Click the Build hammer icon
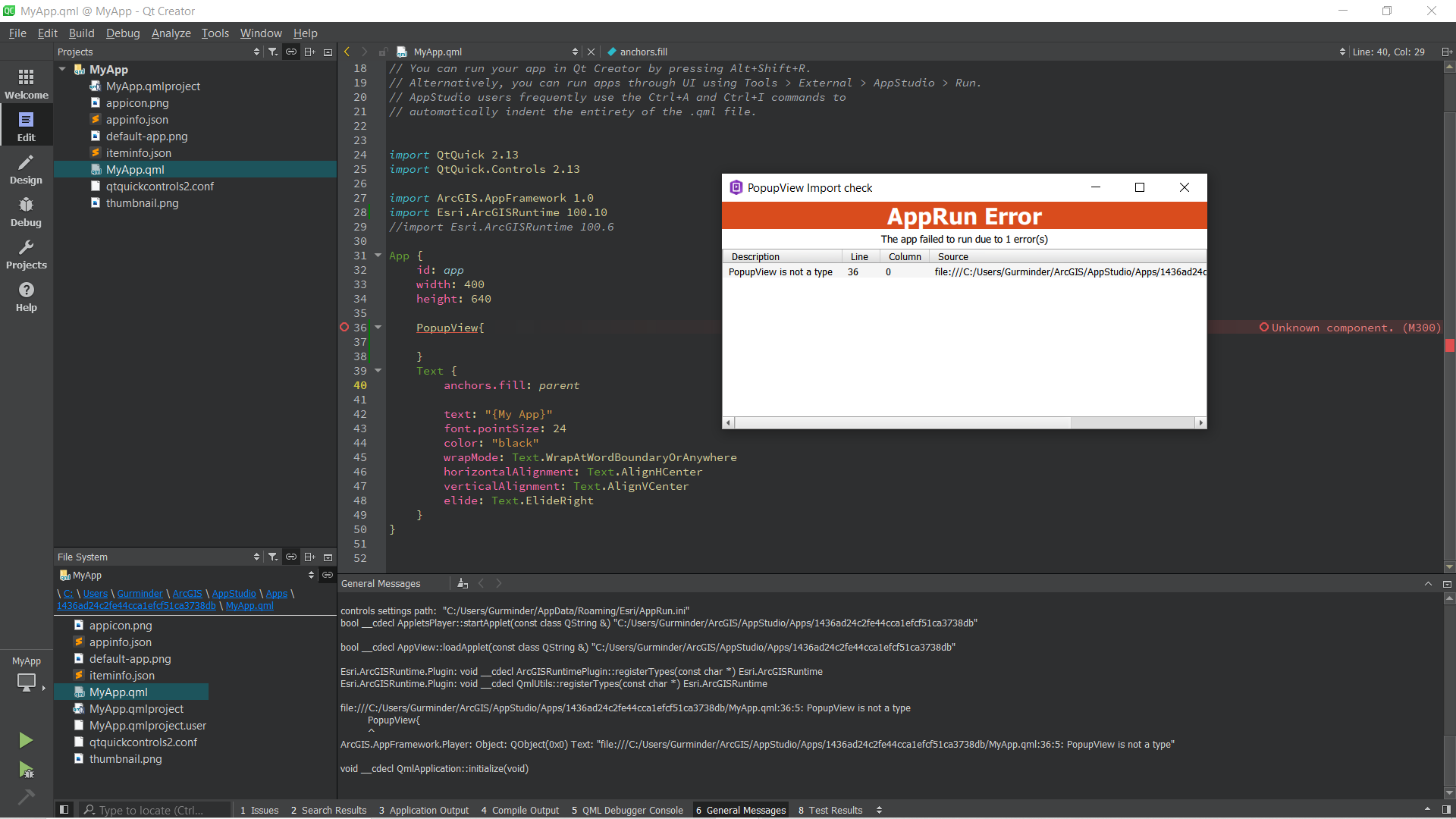1456x819 pixels. pyautogui.click(x=26, y=797)
